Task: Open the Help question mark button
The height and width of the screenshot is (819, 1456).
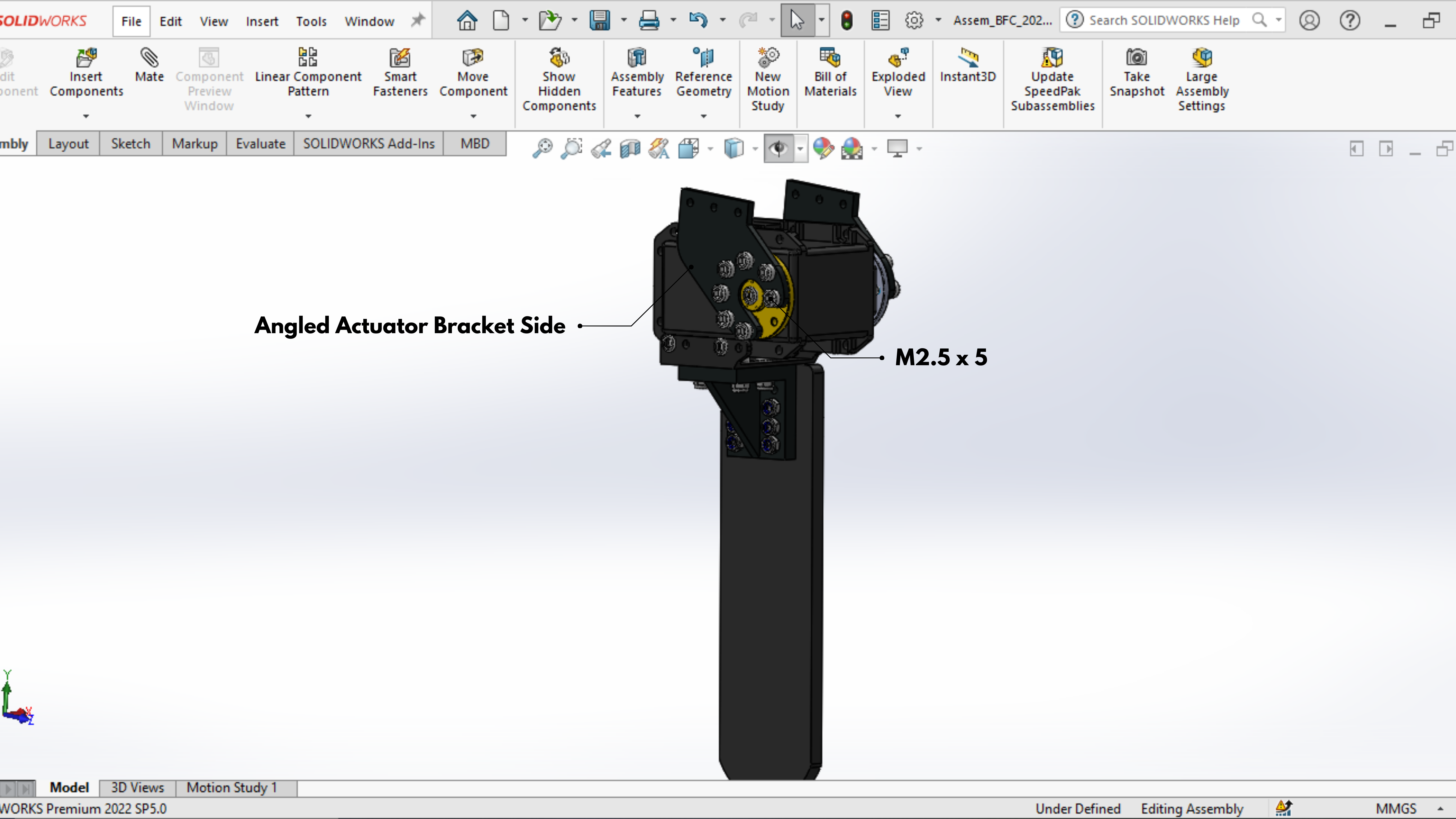Action: tap(1350, 20)
